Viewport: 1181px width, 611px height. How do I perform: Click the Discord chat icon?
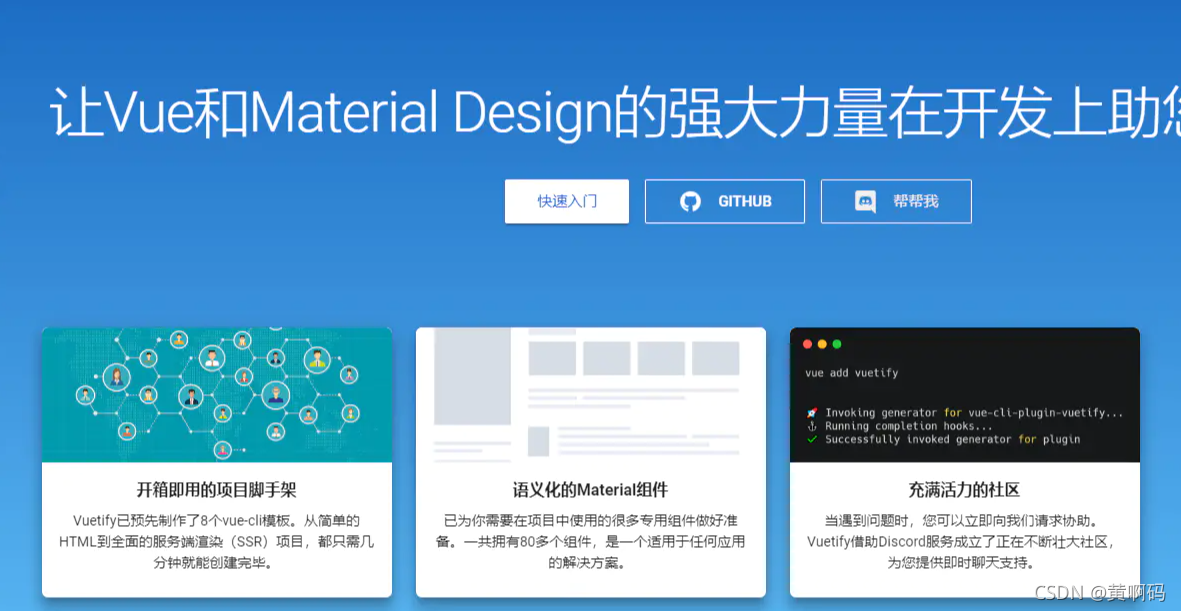click(865, 202)
